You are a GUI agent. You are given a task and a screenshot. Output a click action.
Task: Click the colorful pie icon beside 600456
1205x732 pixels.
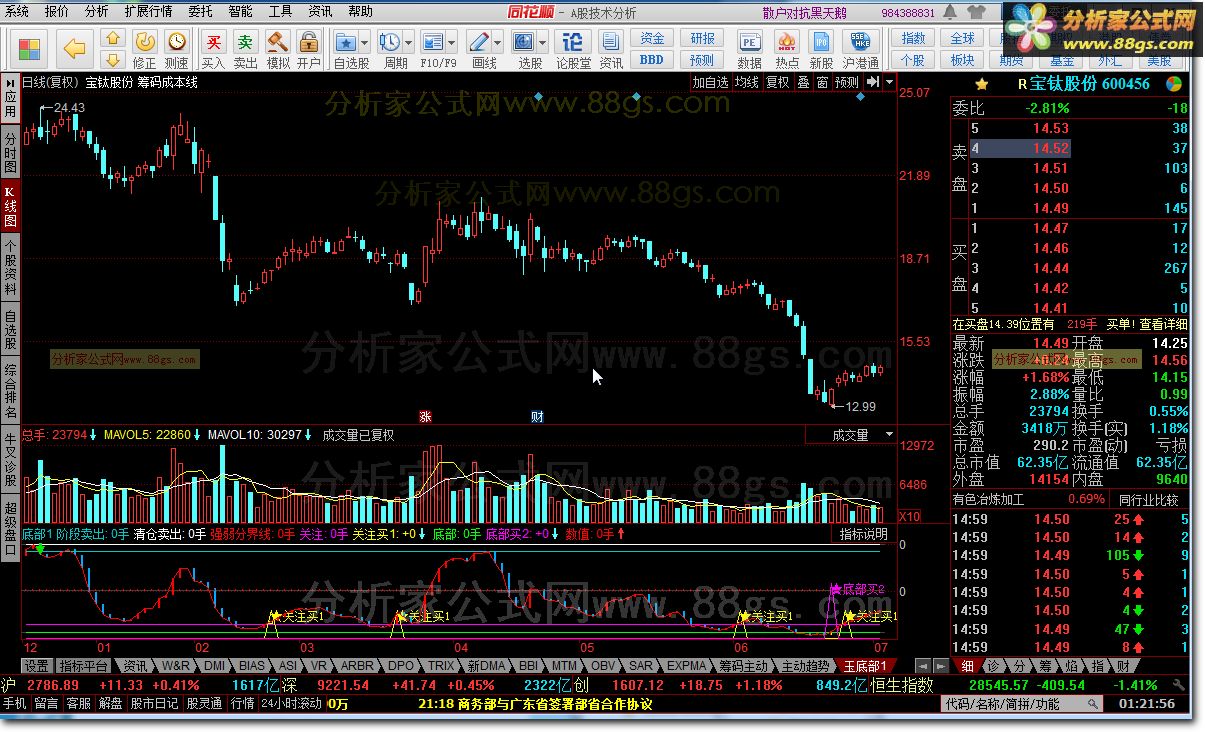[1173, 84]
